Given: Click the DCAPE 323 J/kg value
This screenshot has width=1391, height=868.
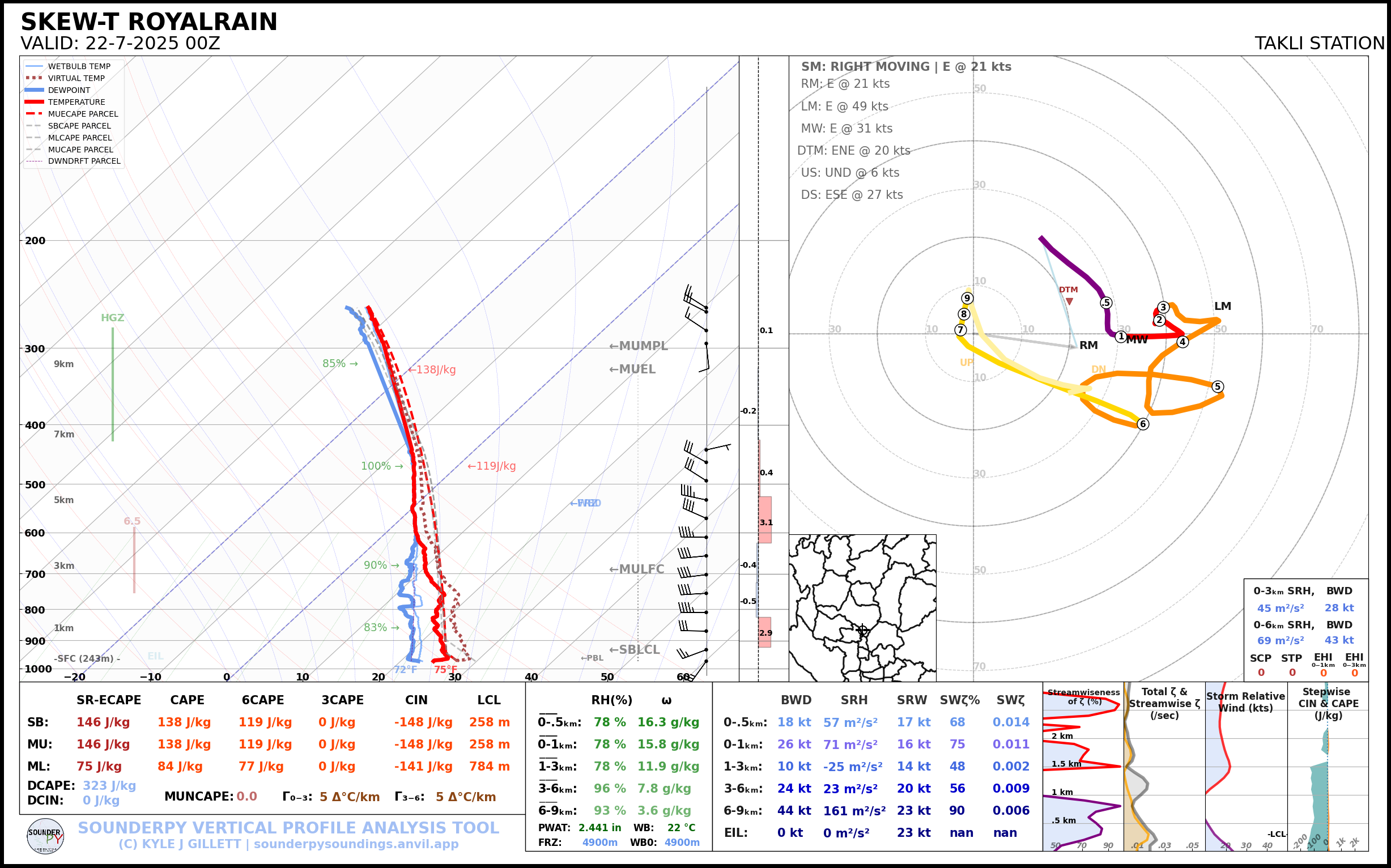Looking at the screenshot, I should 109,785.
